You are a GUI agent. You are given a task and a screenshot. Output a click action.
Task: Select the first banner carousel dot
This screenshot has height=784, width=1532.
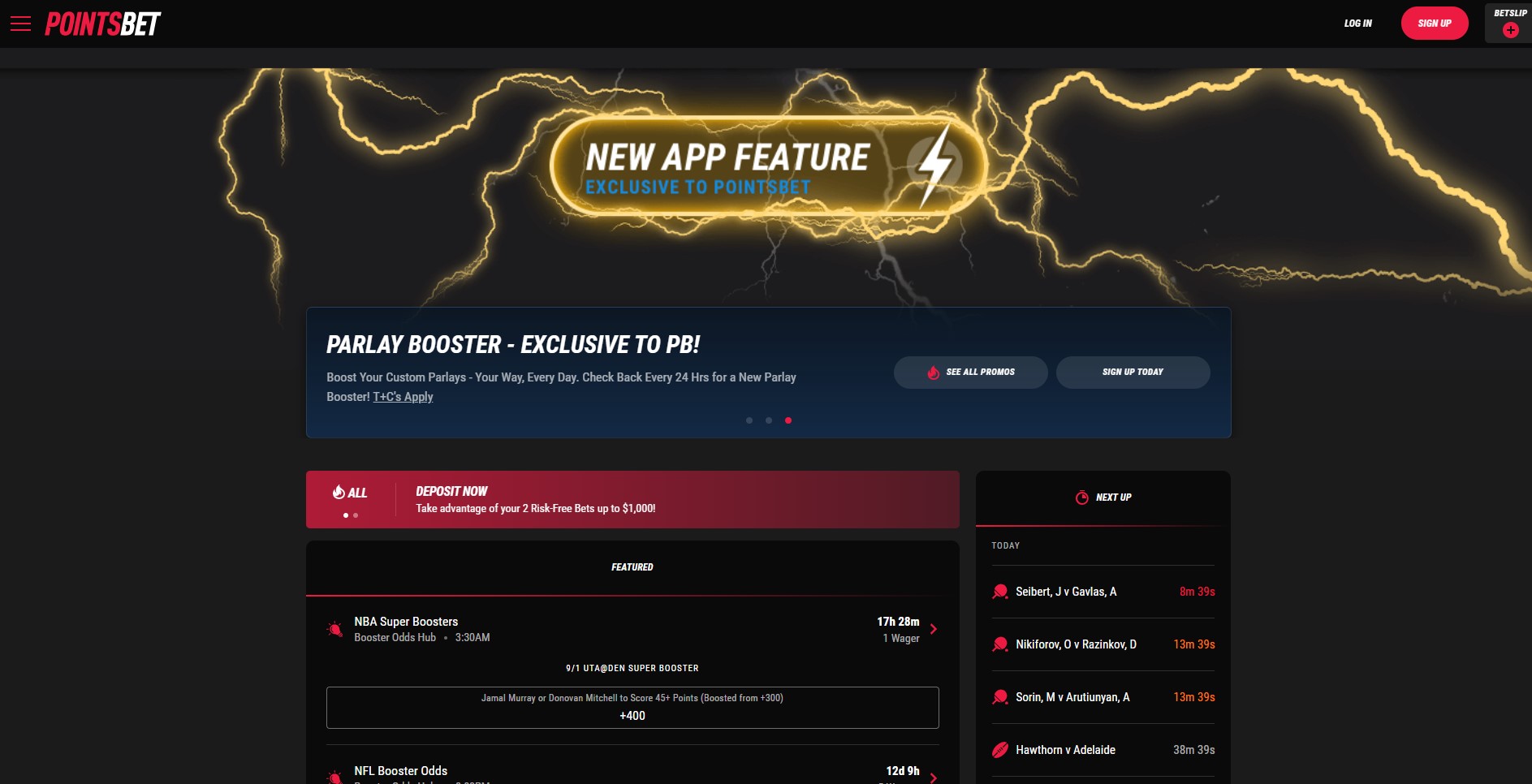[x=749, y=420]
